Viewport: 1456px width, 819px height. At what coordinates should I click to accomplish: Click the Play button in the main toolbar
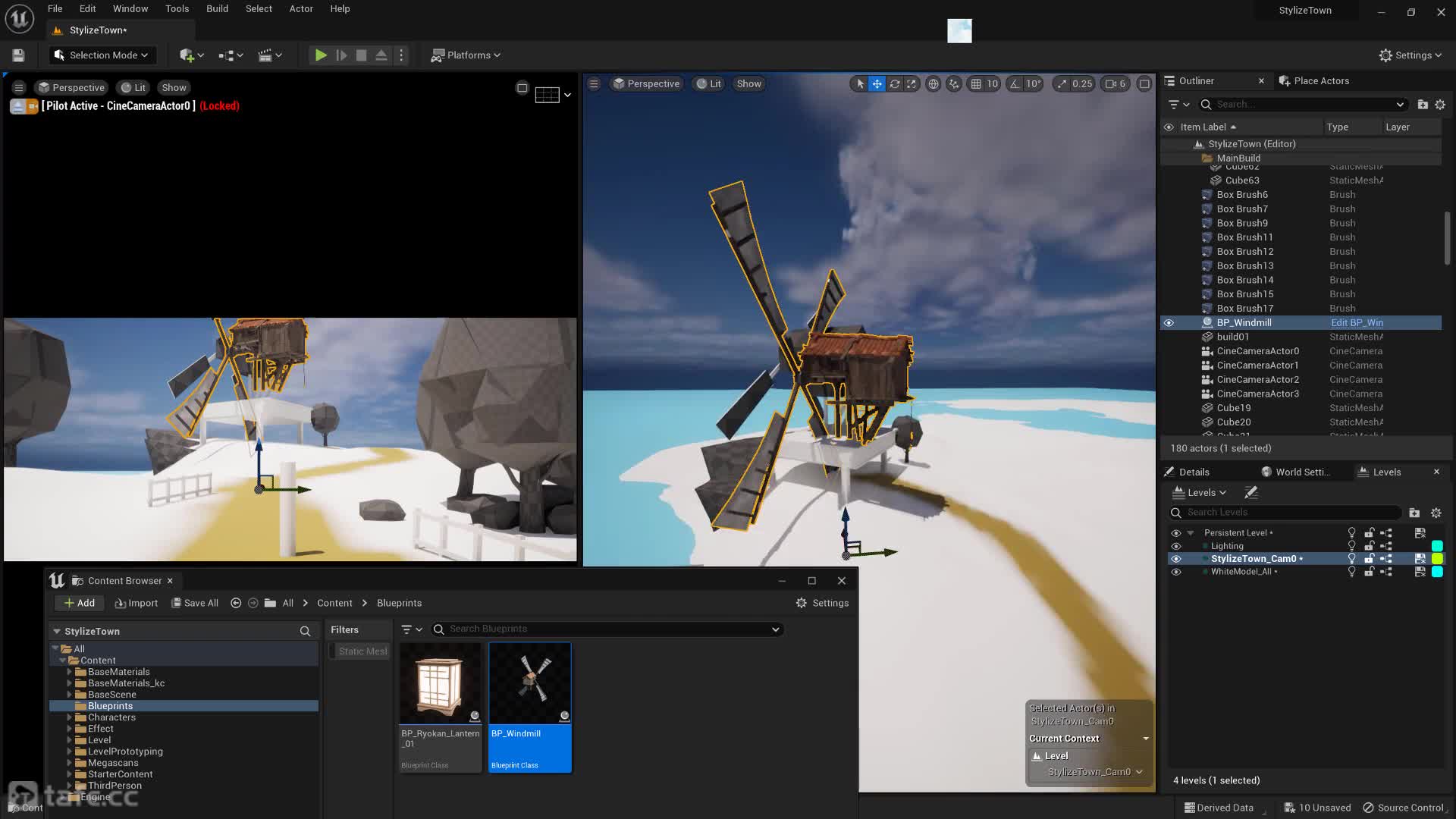click(321, 55)
